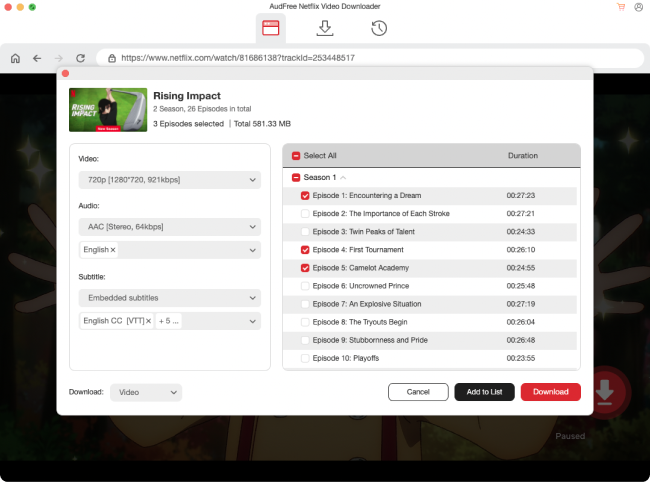Screen dimensions: 650x482
Task: Toggle the Season 1 checkbox
Action: point(296,177)
